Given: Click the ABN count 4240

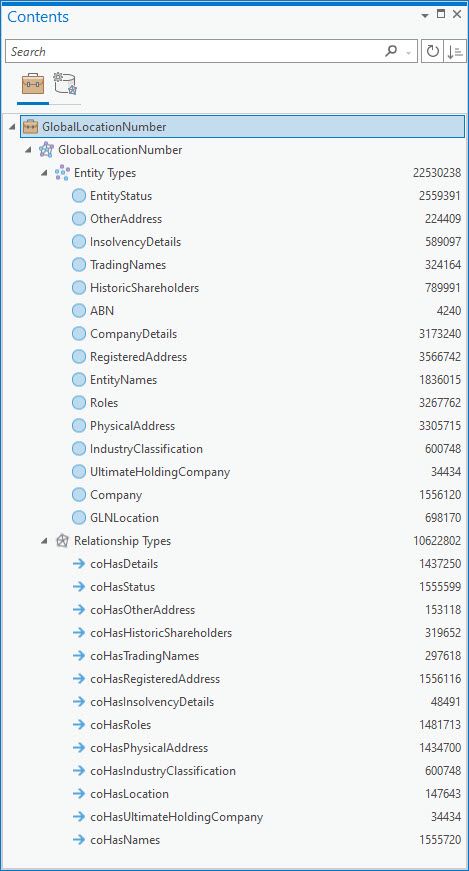Looking at the screenshot, I should pyautogui.click(x=449, y=311).
